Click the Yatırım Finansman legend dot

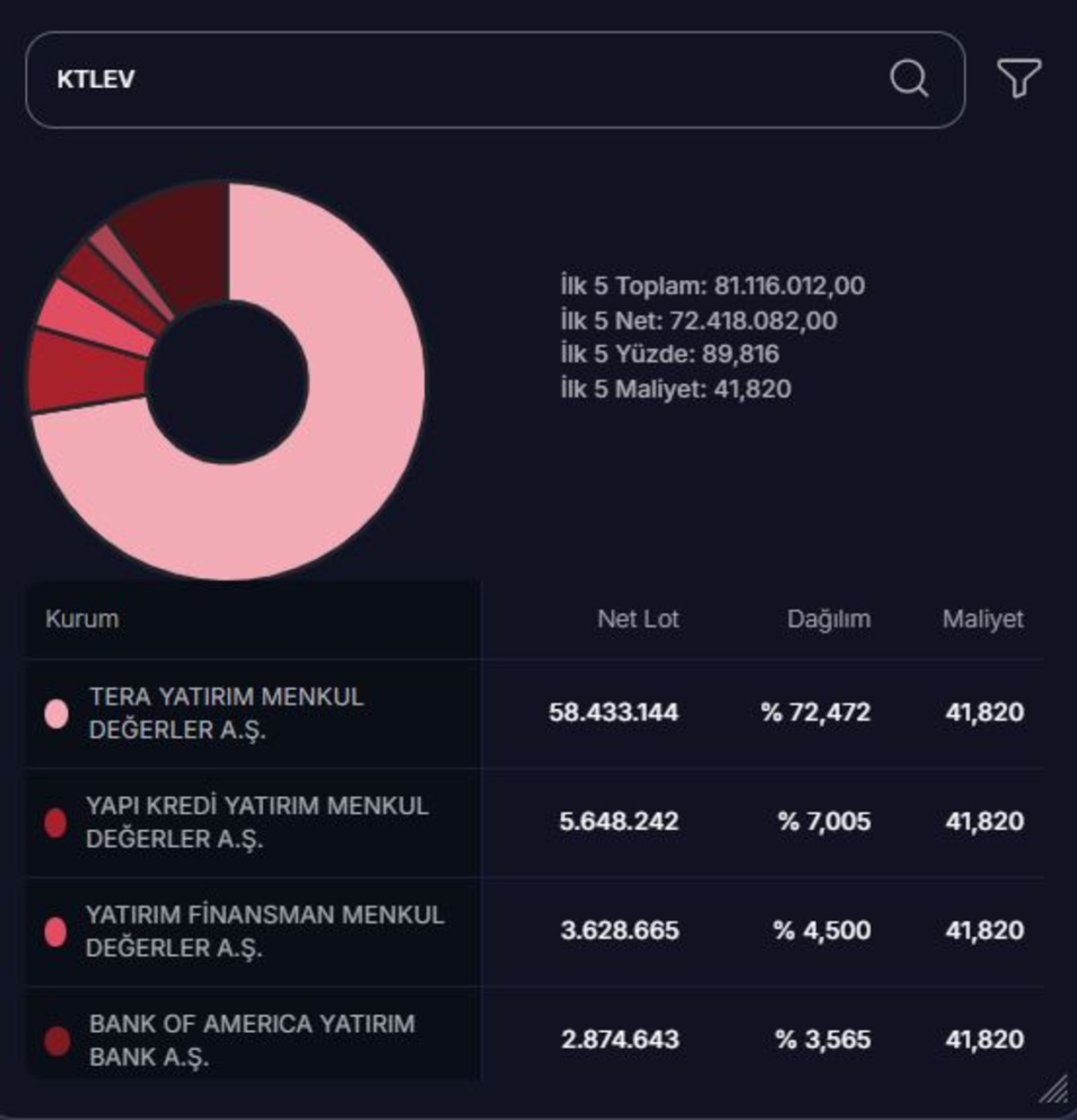click(x=56, y=932)
